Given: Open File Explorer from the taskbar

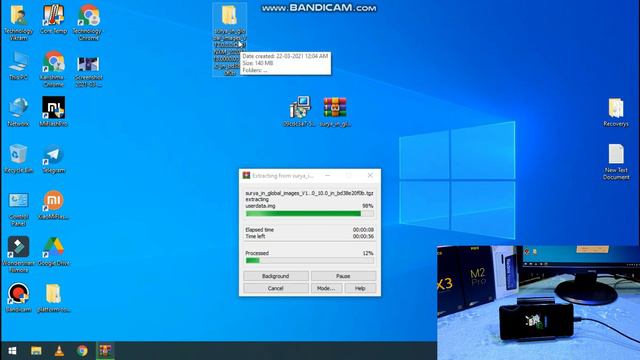Looking at the screenshot, I should [x=36, y=351].
